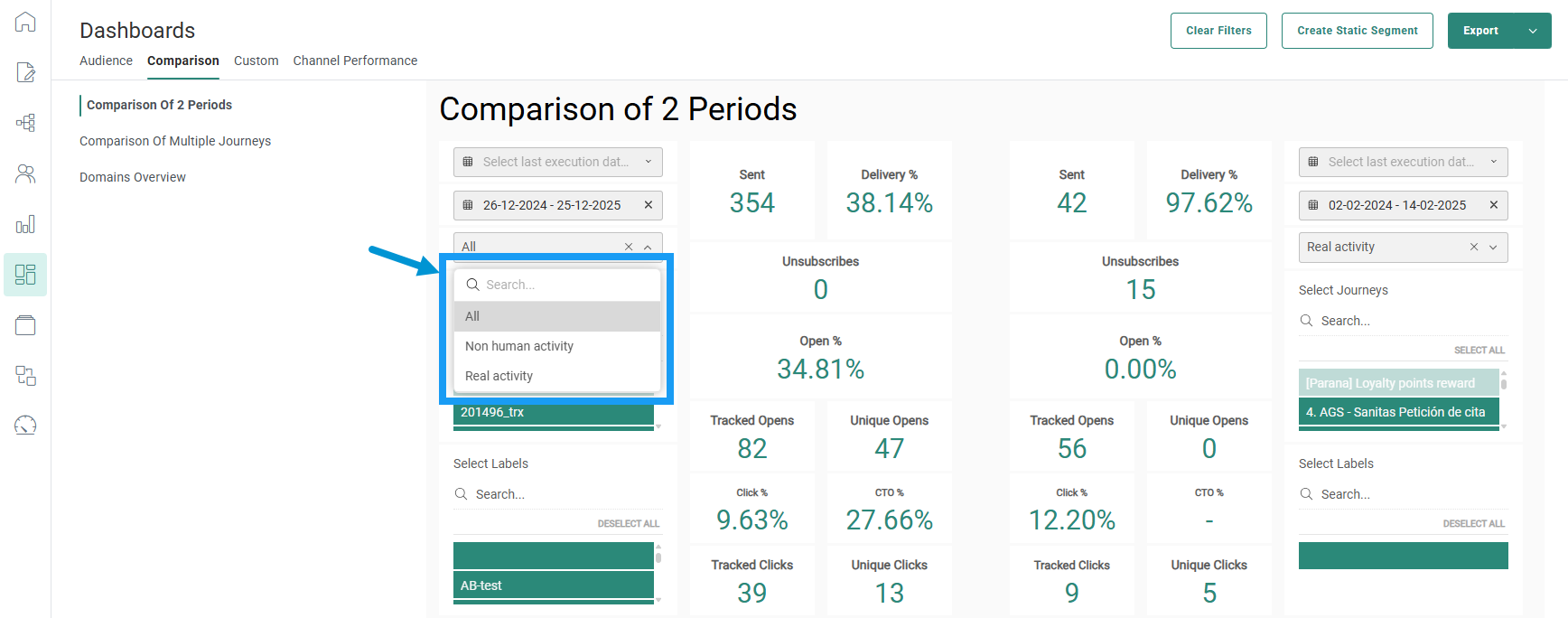Clear the 02-02-2024 - 14-02-2025 date range
Viewport: 1568px width, 618px height.
[x=1493, y=205]
